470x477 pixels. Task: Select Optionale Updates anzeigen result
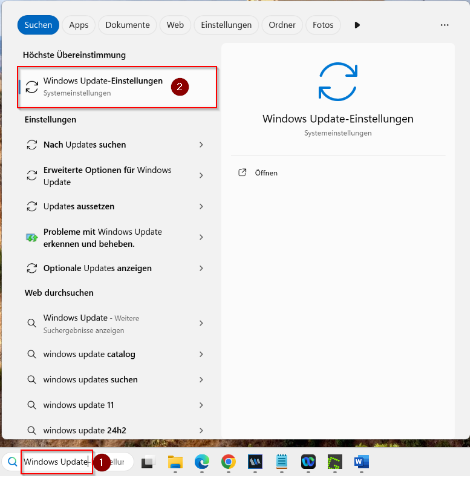115,268
